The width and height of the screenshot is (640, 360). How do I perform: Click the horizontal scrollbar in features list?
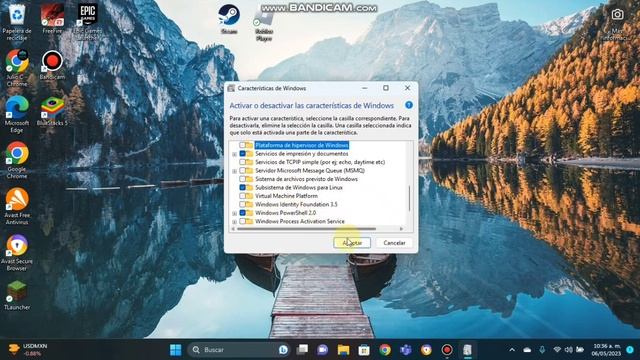click(306, 229)
